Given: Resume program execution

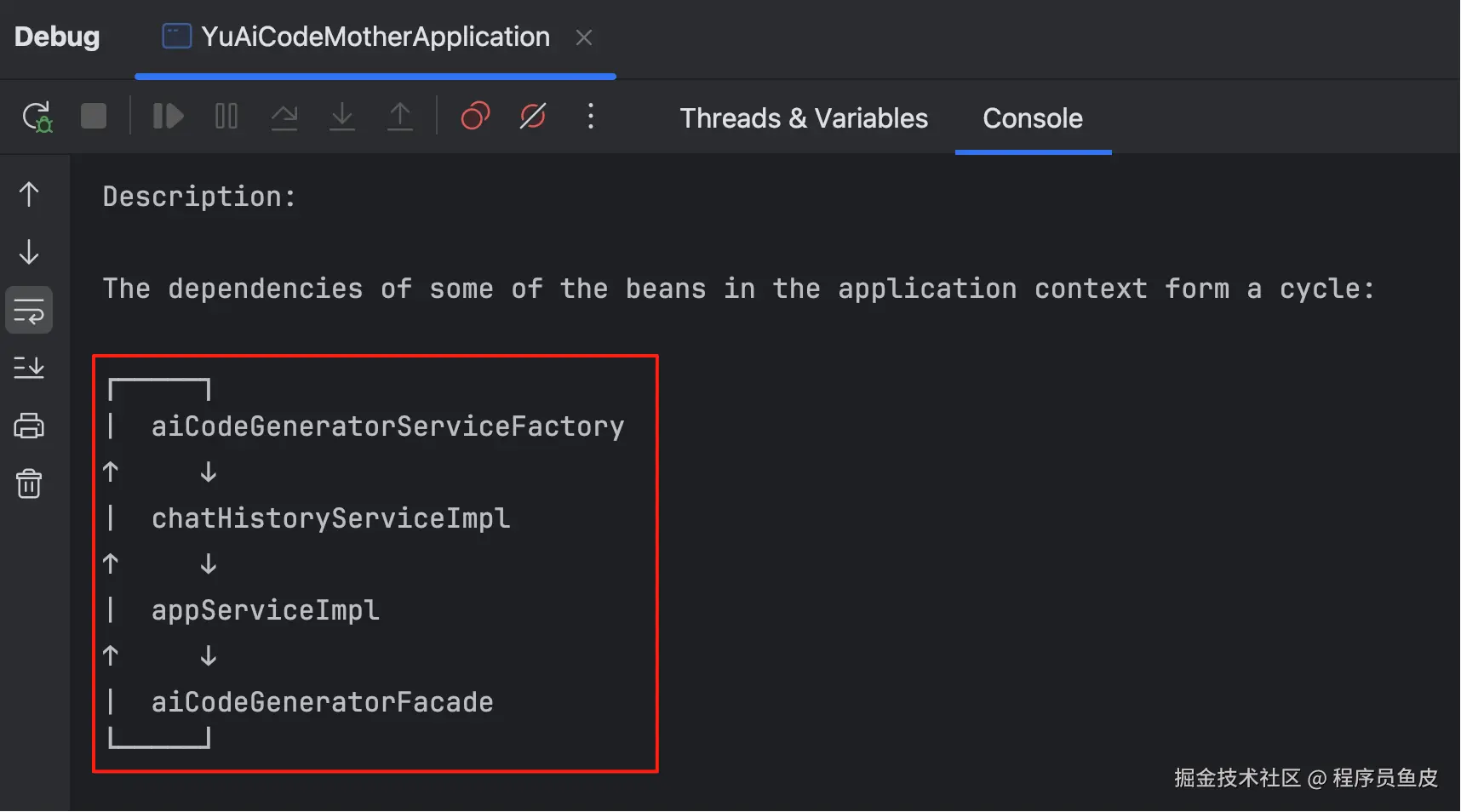Looking at the screenshot, I should [x=168, y=116].
